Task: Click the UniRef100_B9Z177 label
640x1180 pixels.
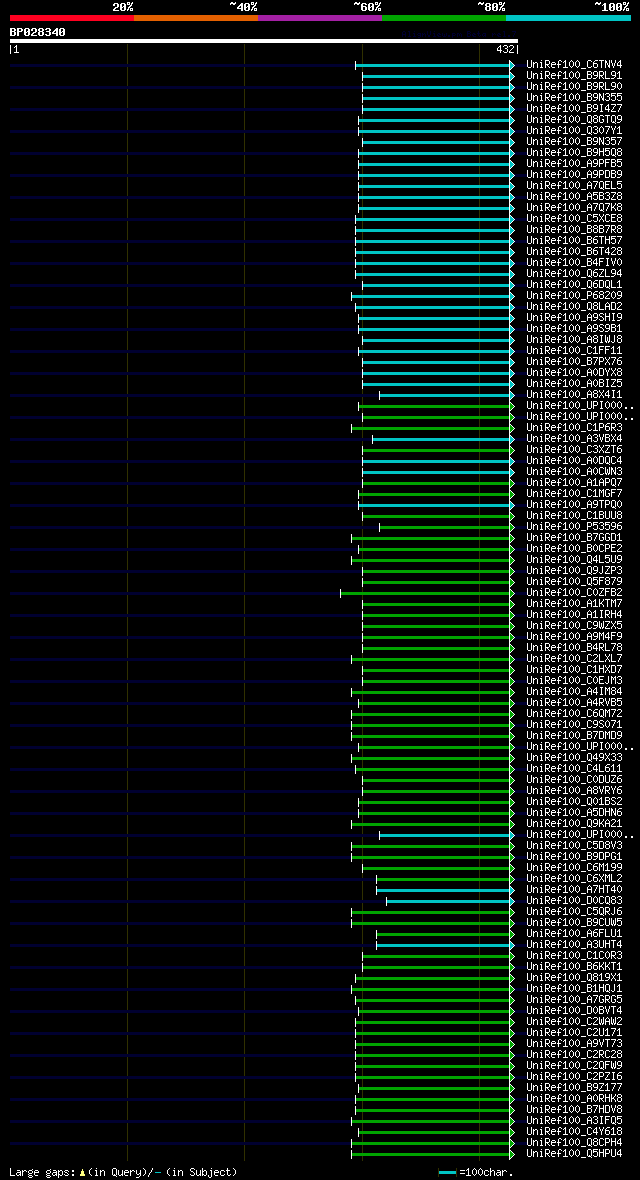Action: [574, 1088]
